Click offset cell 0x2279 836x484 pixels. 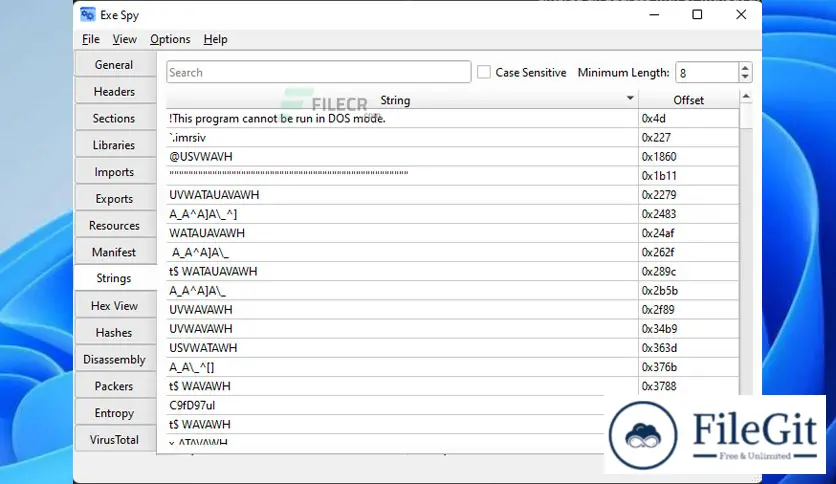tap(688, 195)
